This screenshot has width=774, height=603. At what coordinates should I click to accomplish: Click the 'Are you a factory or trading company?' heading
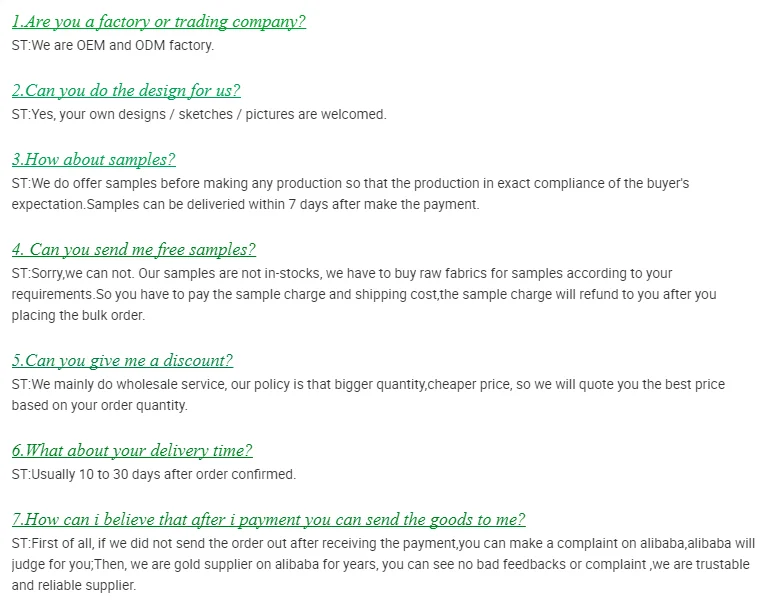coord(158,22)
